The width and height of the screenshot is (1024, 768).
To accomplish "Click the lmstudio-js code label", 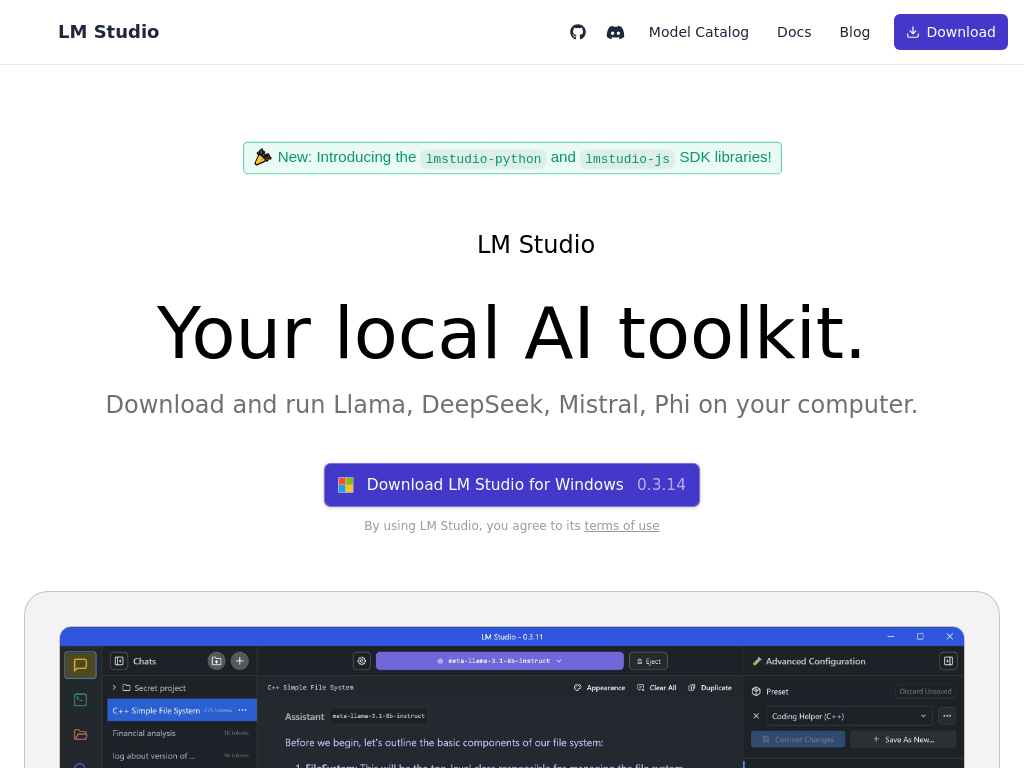I will pyautogui.click(x=628, y=159).
